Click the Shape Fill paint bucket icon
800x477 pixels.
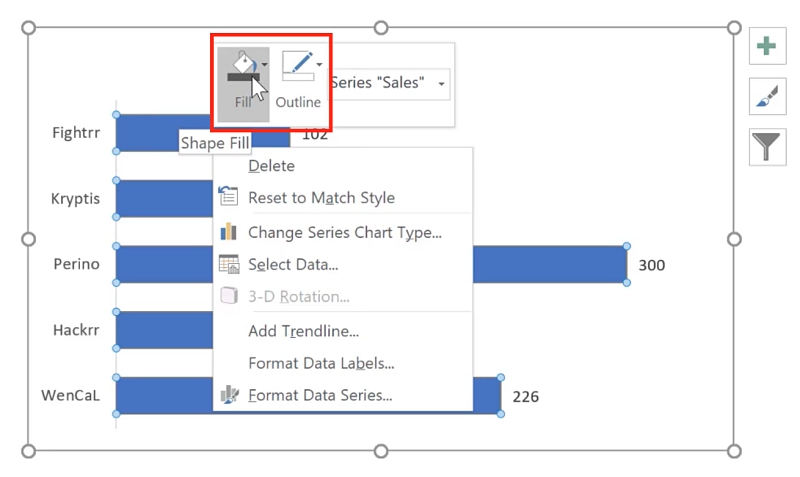tap(241, 68)
